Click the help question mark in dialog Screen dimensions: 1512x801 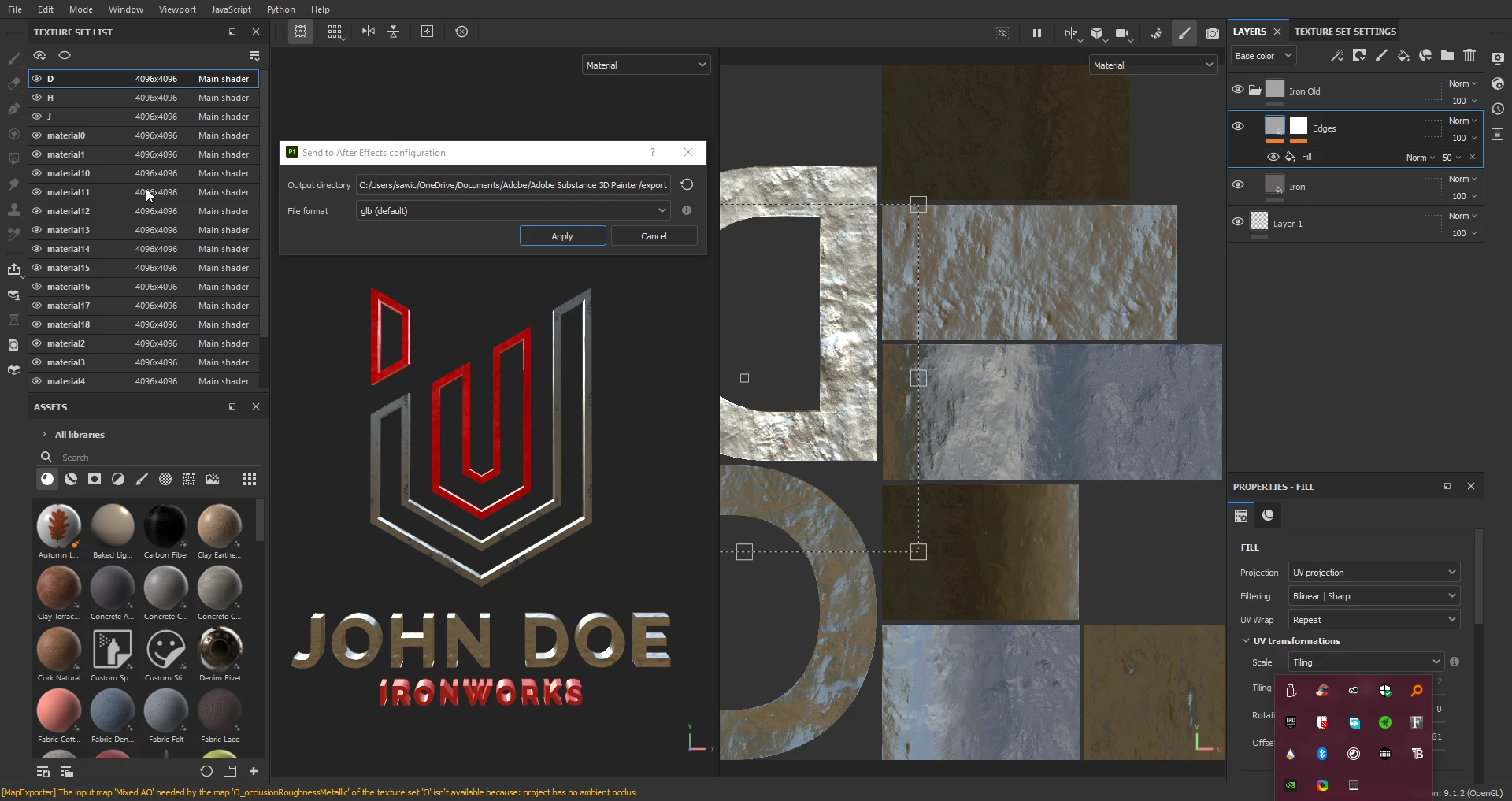click(653, 153)
